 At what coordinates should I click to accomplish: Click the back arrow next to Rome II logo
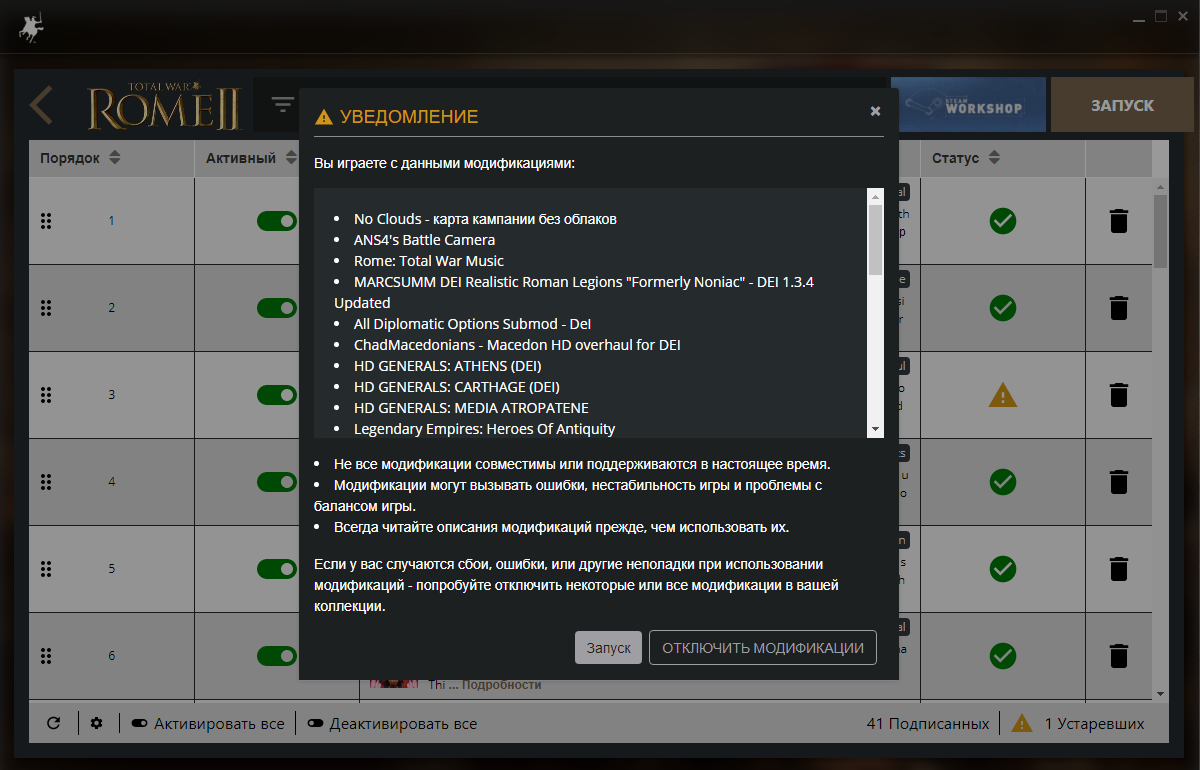[41, 105]
